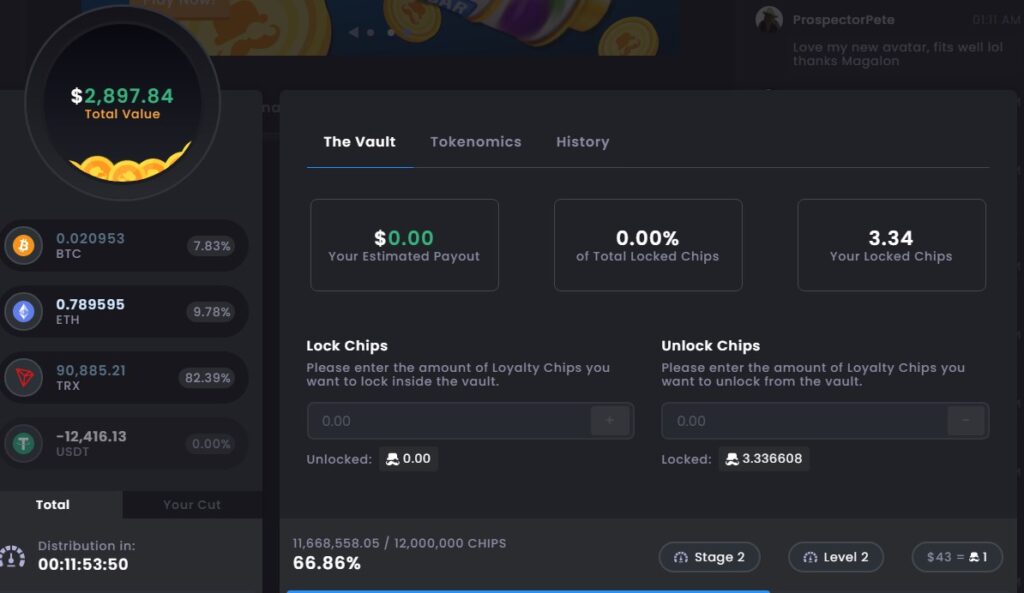The height and width of the screenshot is (593, 1024).
Task: Switch vault view to Your Cut
Action: point(192,505)
